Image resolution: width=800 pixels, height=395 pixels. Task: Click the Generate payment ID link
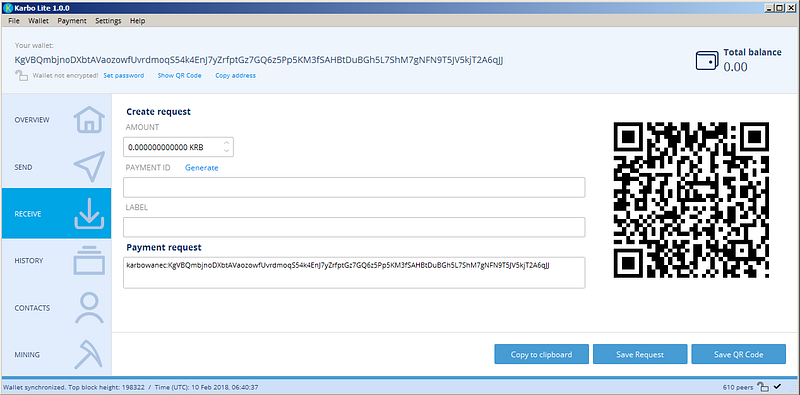(202, 168)
